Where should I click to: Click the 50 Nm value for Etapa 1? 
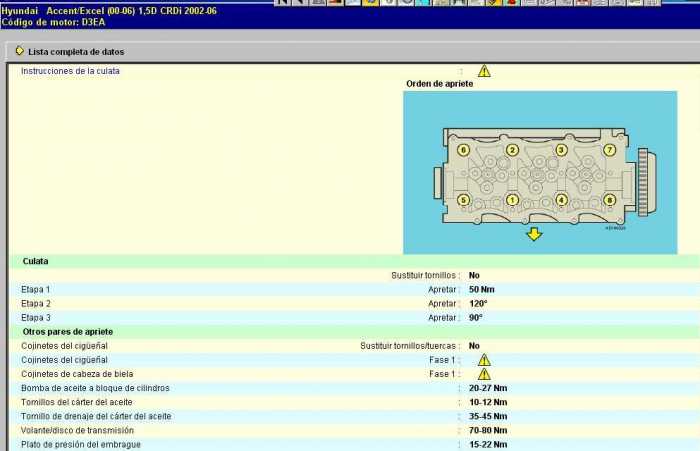pos(481,289)
